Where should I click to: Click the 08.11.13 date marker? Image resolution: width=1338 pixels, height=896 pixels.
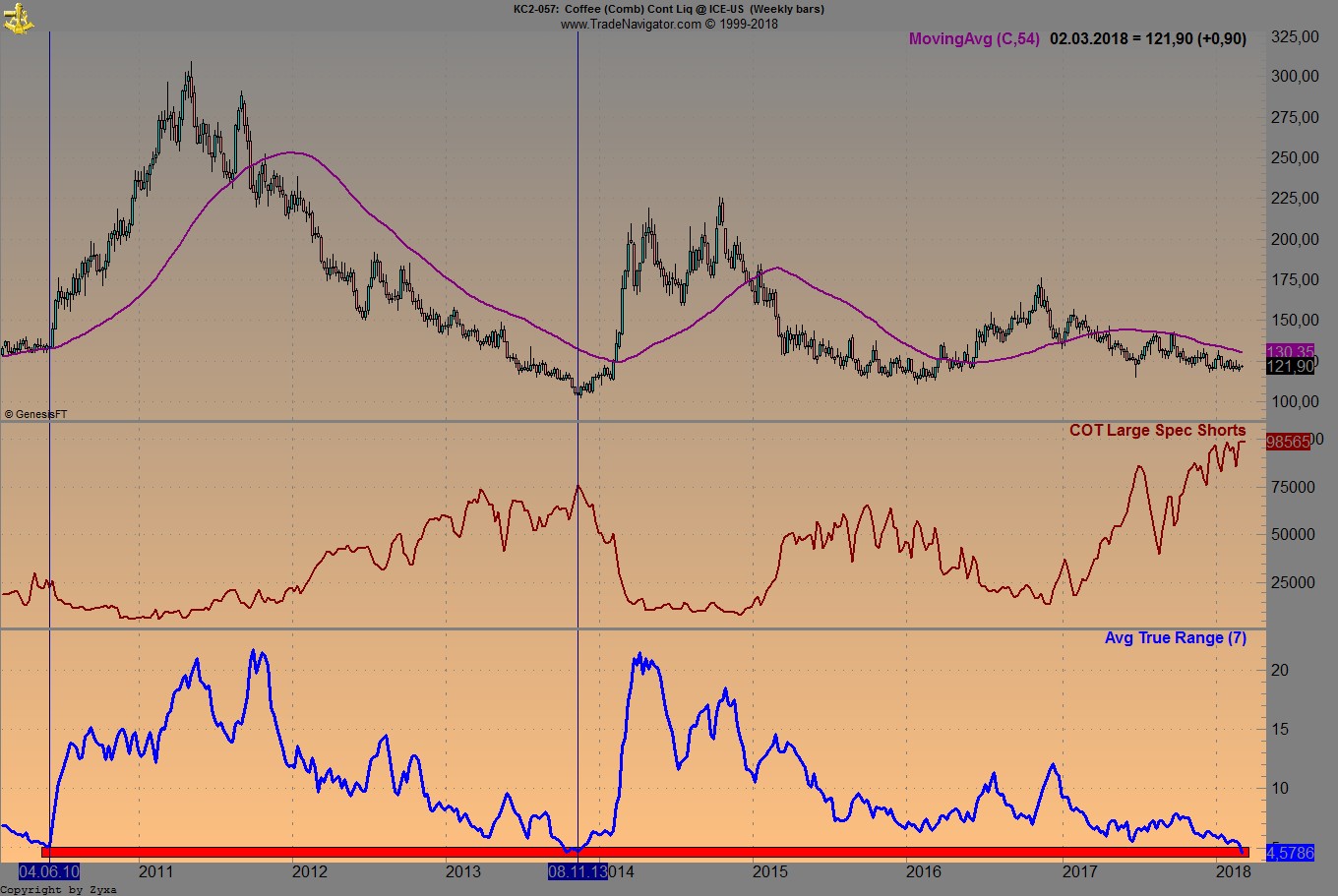coord(576,871)
